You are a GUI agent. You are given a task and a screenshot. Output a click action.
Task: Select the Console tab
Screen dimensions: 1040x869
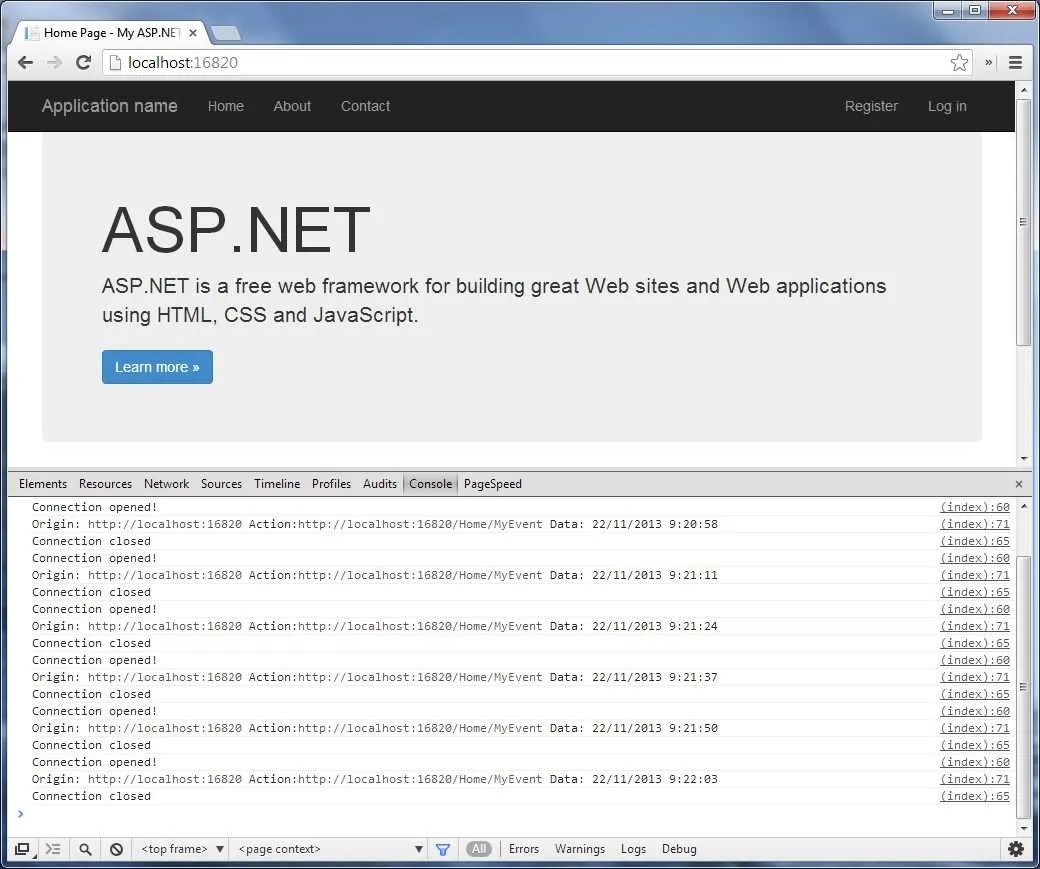430,484
